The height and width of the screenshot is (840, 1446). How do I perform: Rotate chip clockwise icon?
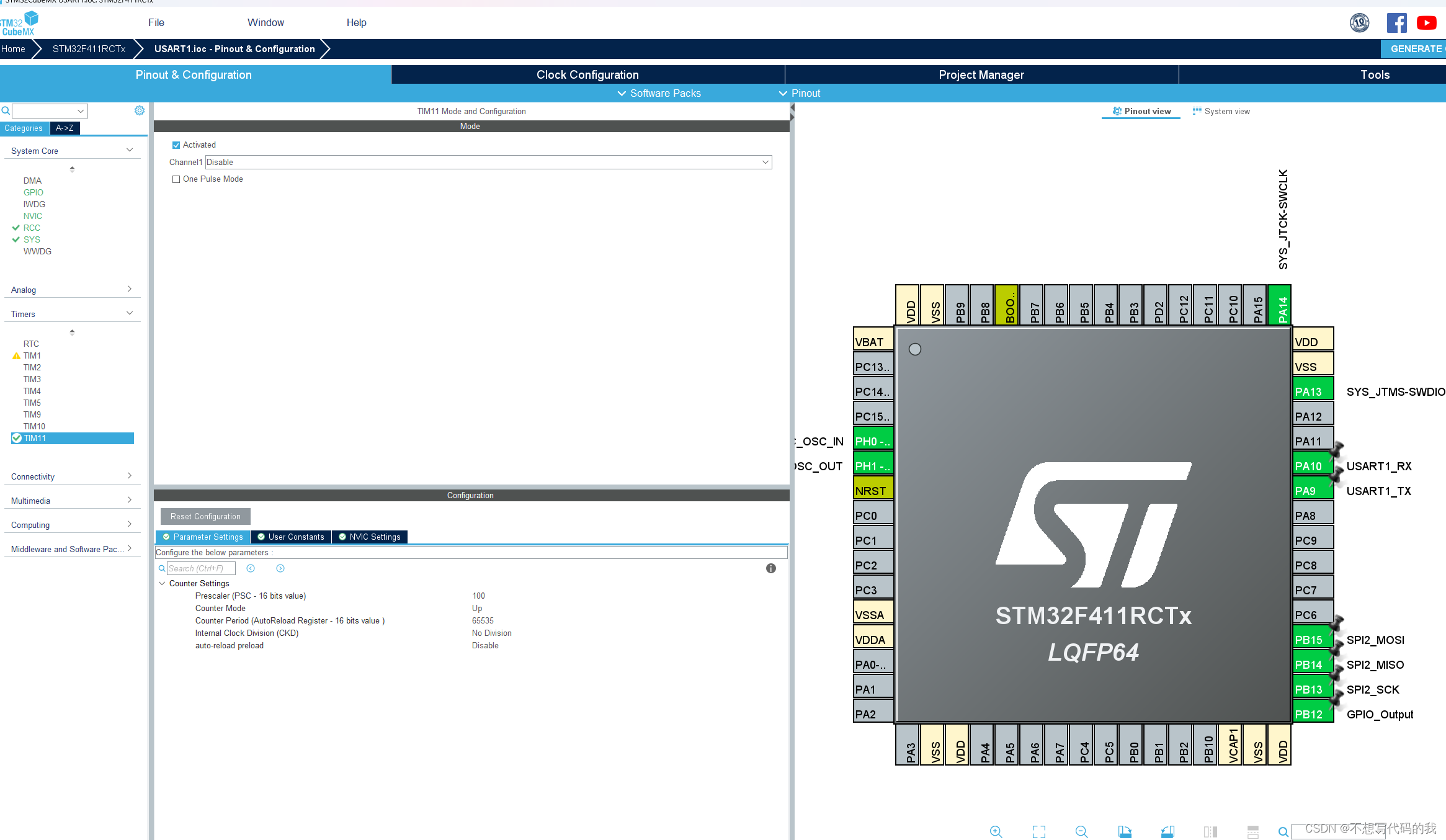[x=1125, y=832]
